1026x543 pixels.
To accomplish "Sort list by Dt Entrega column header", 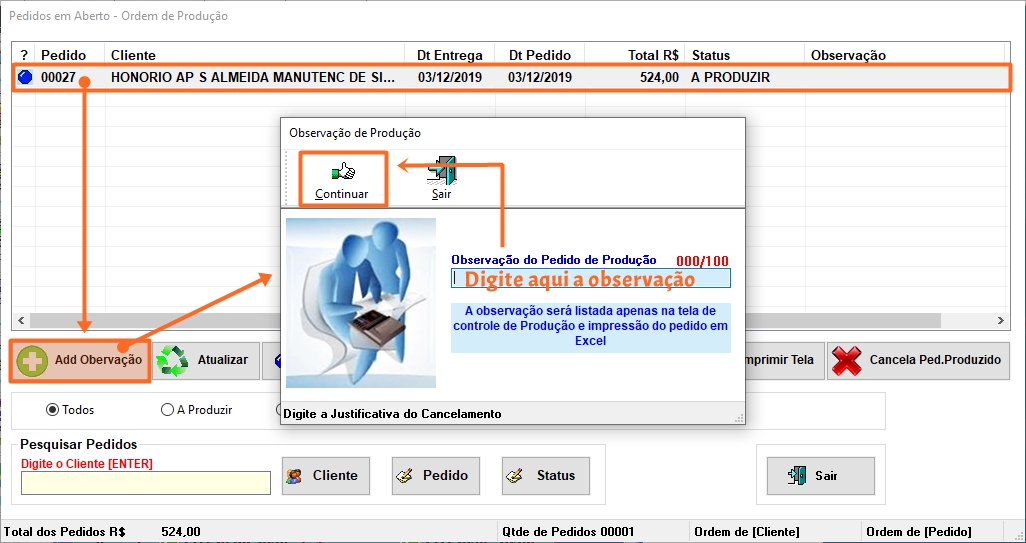I will pos(449,55).
